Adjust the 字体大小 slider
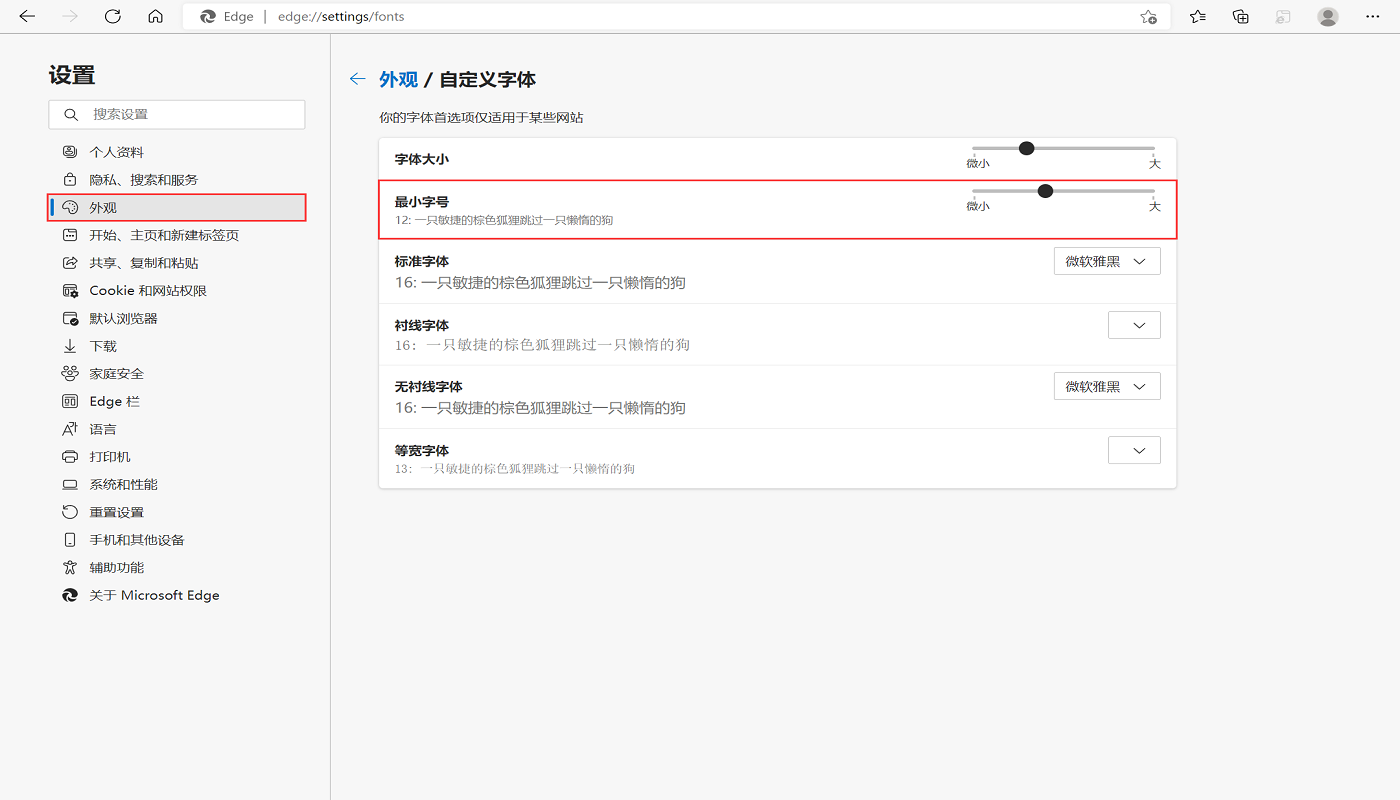 click(x=1026, y=147)
